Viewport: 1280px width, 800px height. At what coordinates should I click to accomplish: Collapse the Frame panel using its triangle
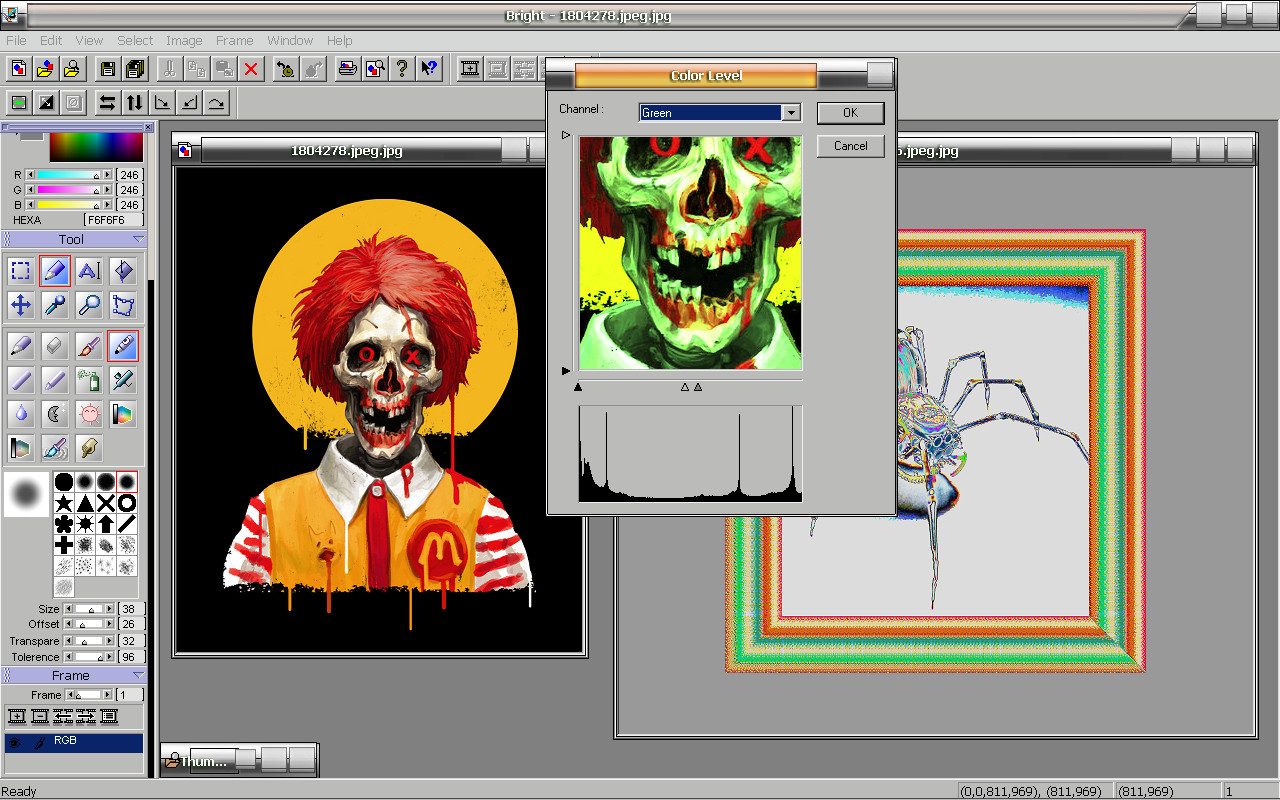click(x=138, y=676)
